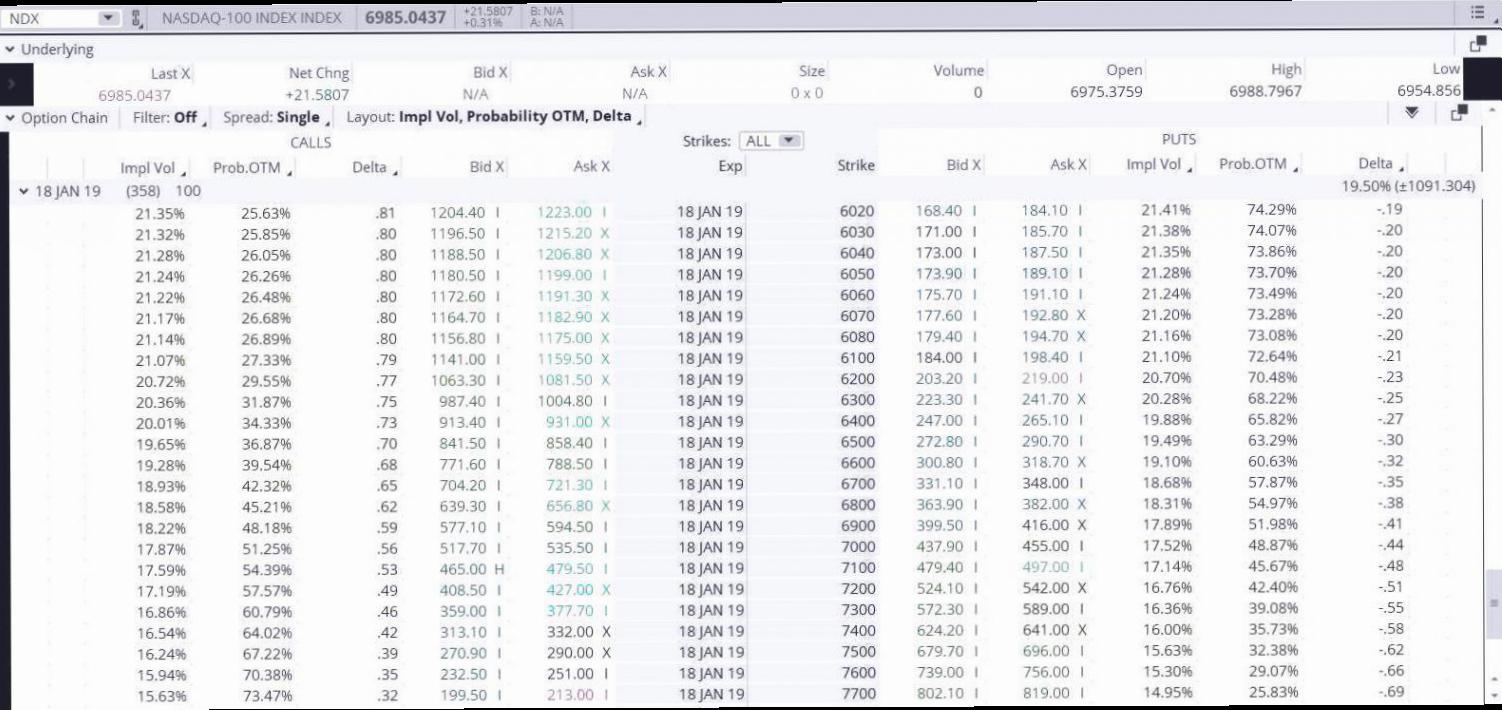Click the symbol link chain icon
The width and height of the screenshot is (1502, 710).
[x=137, y=18]
